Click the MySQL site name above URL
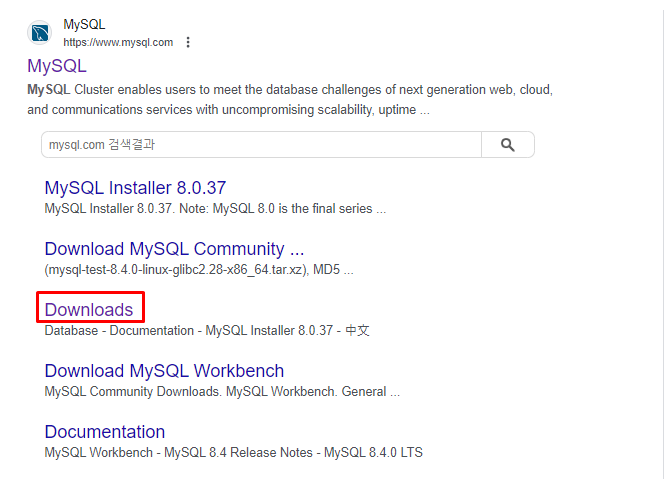Image resolution: width=665 pixels, height=479 pixels. pos(84,24)
